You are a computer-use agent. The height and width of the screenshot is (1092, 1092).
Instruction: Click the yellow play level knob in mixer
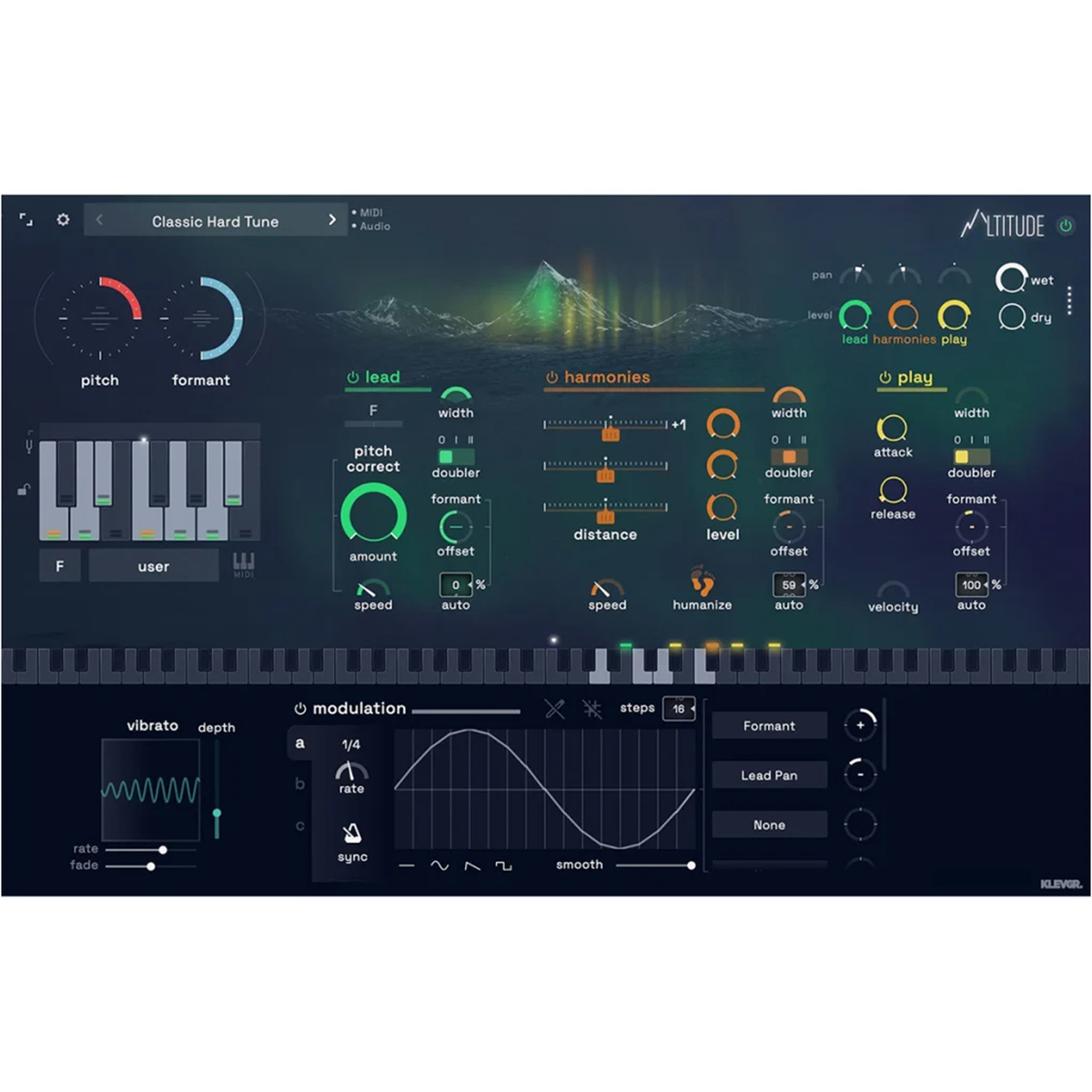pyautogui.click(x=954, y=315)
